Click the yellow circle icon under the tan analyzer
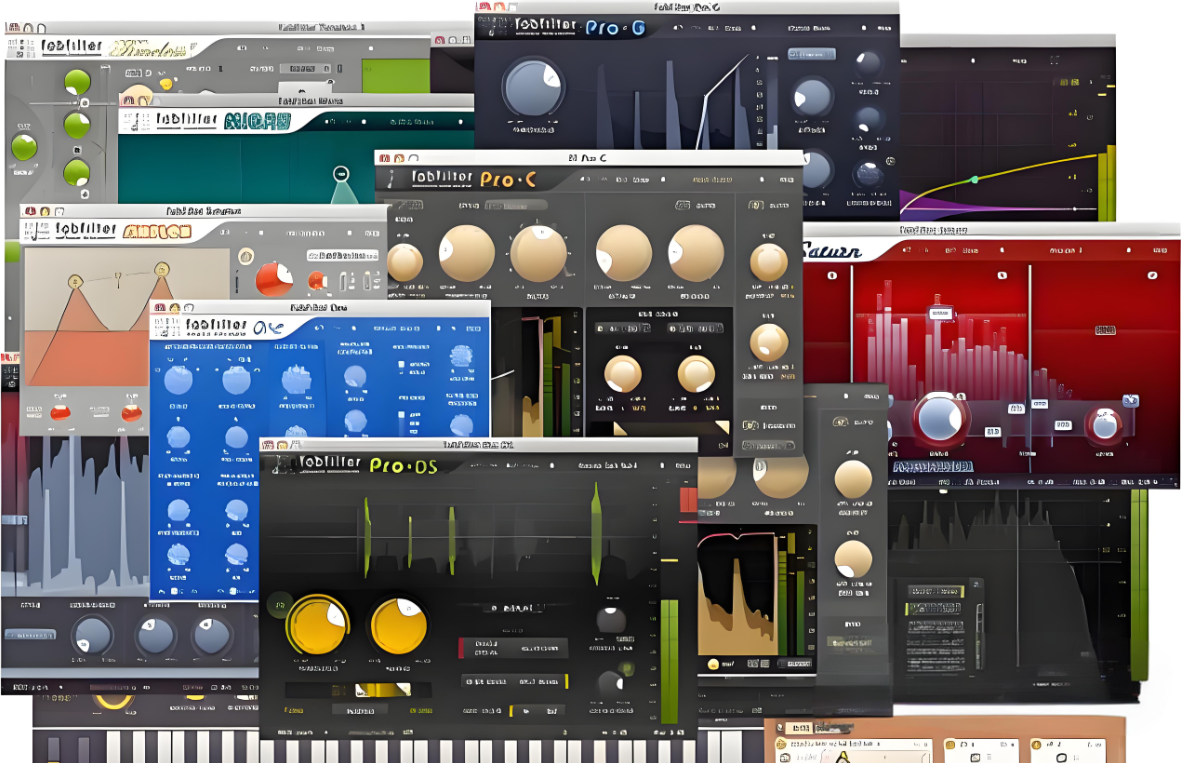 coord(713,664)
